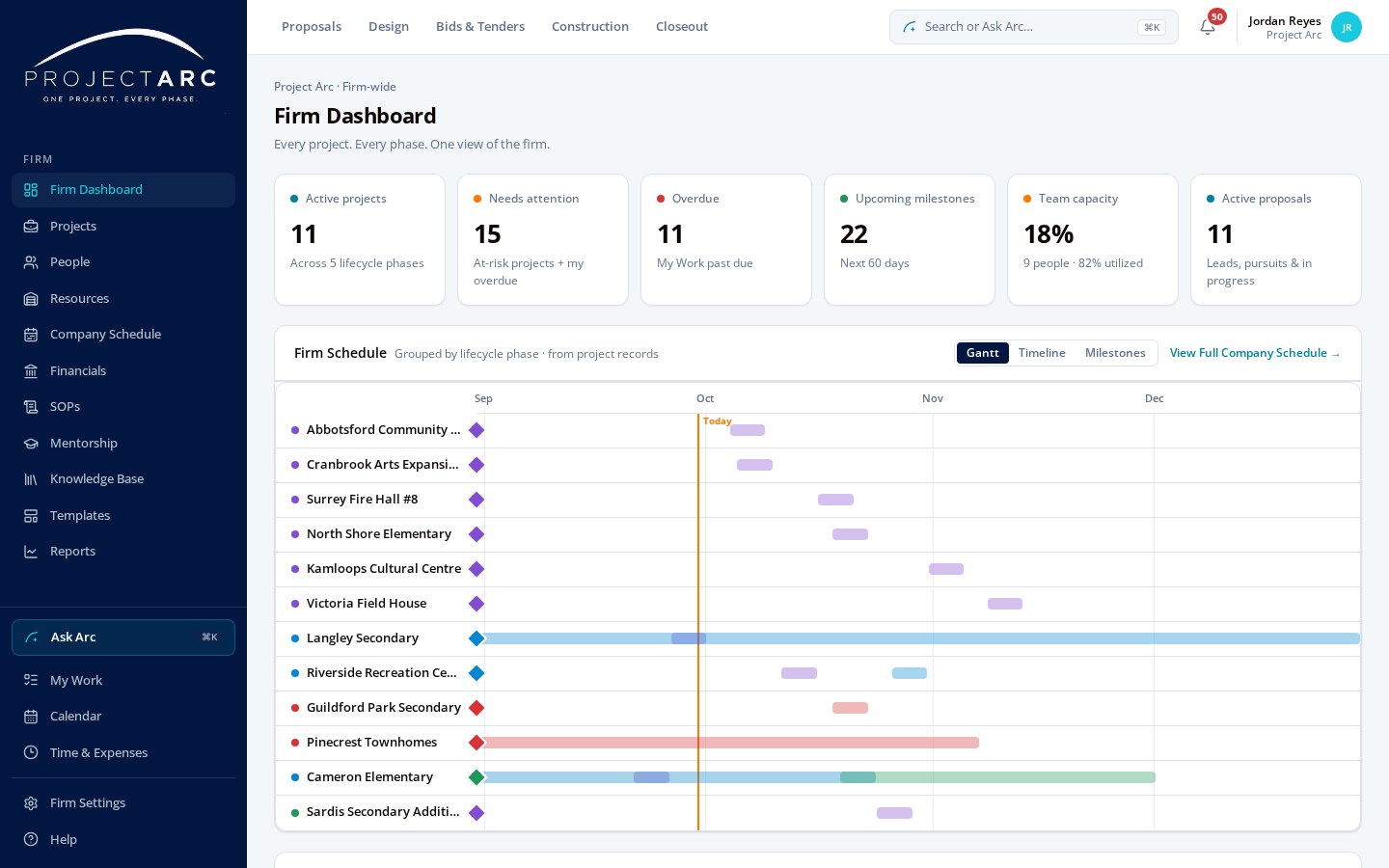Viewport: 1389px width, 868px height.
Task: Click the Mentorship graduation cap icon
Action: tap(31, 443)
